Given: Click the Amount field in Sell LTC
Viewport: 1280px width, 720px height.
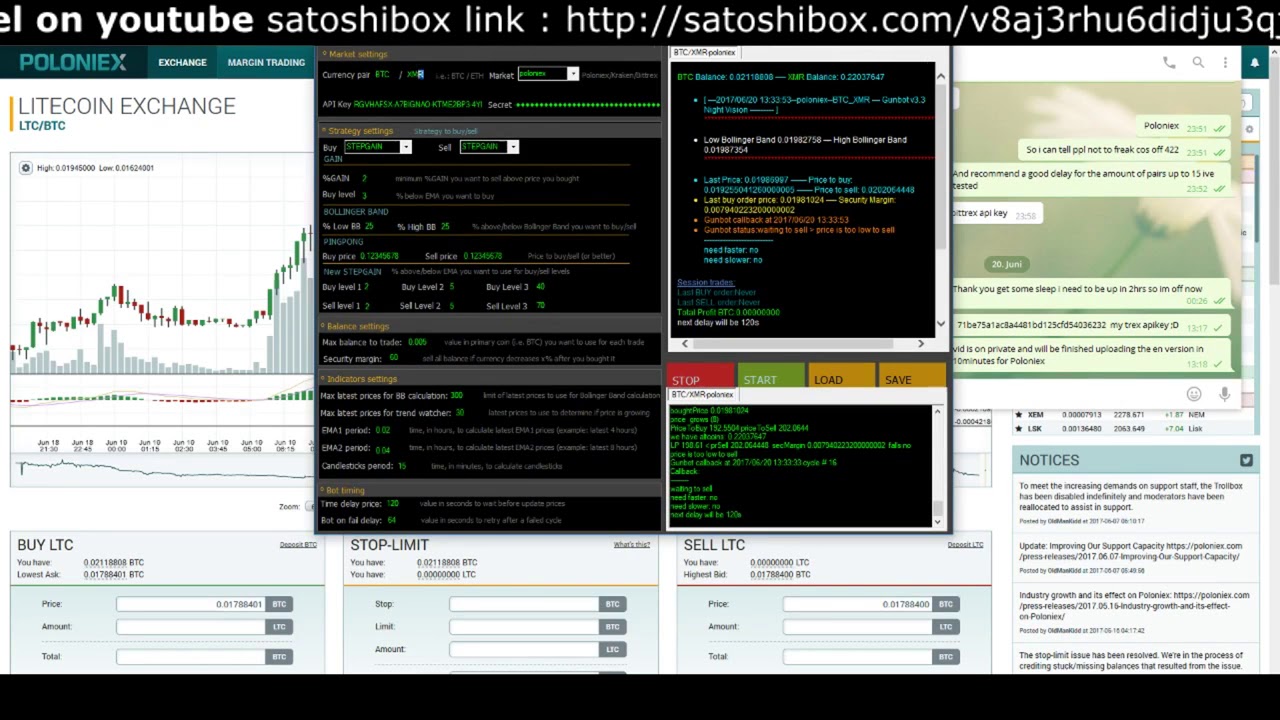Looking at the screenshot, I should (858, 627).
